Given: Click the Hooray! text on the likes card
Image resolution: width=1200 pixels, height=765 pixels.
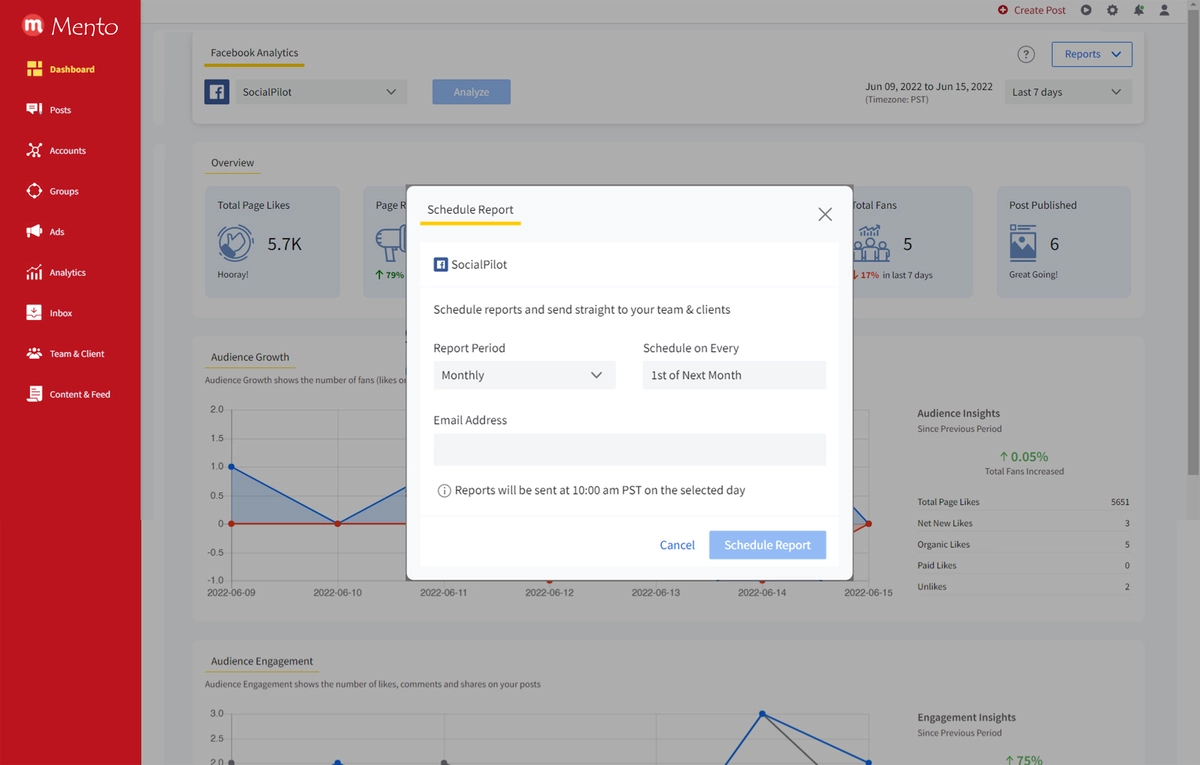Looking at the screenshot, I should (x=233, y=274).
